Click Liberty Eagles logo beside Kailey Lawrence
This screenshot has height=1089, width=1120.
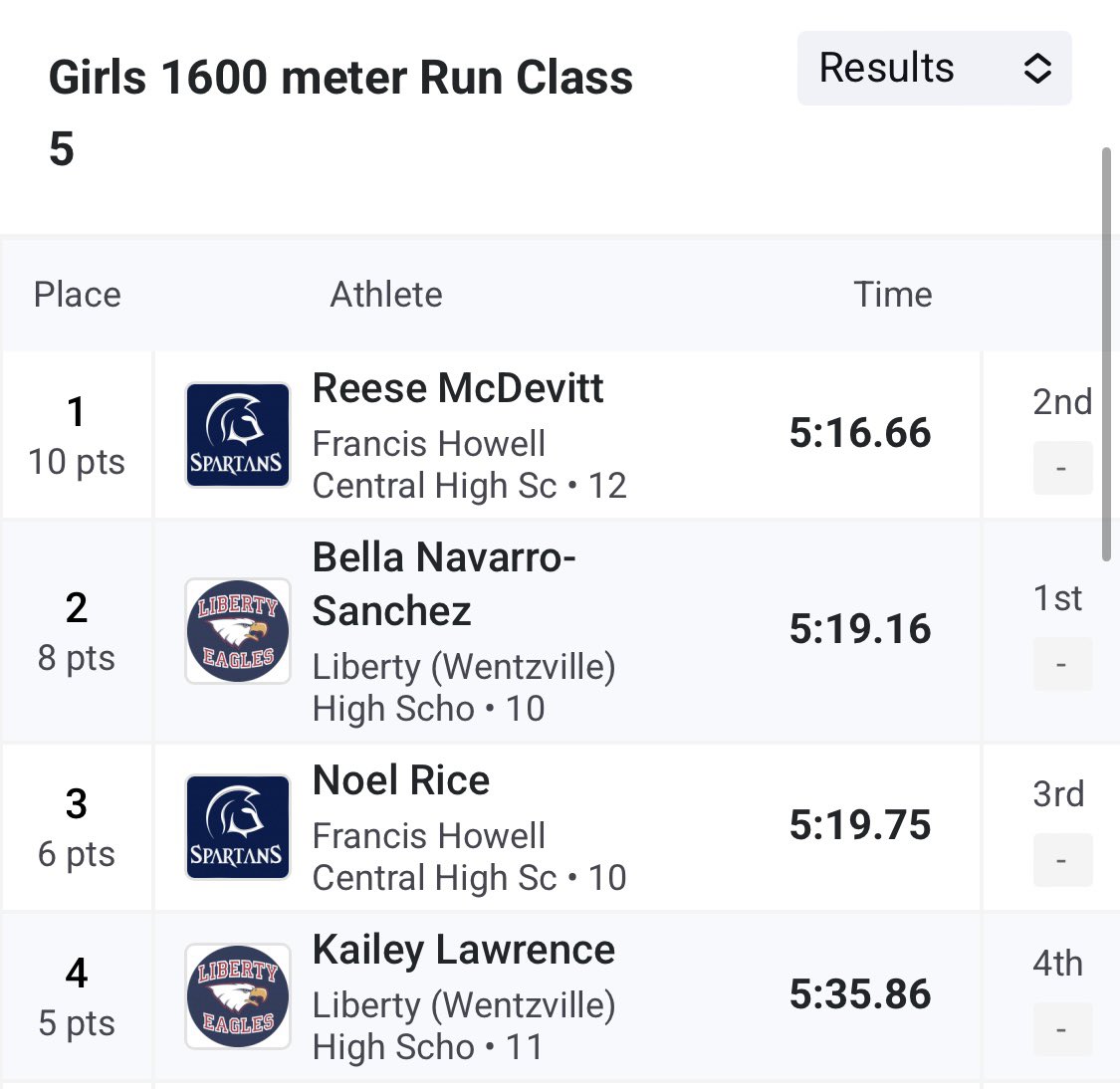pos(238,996)
